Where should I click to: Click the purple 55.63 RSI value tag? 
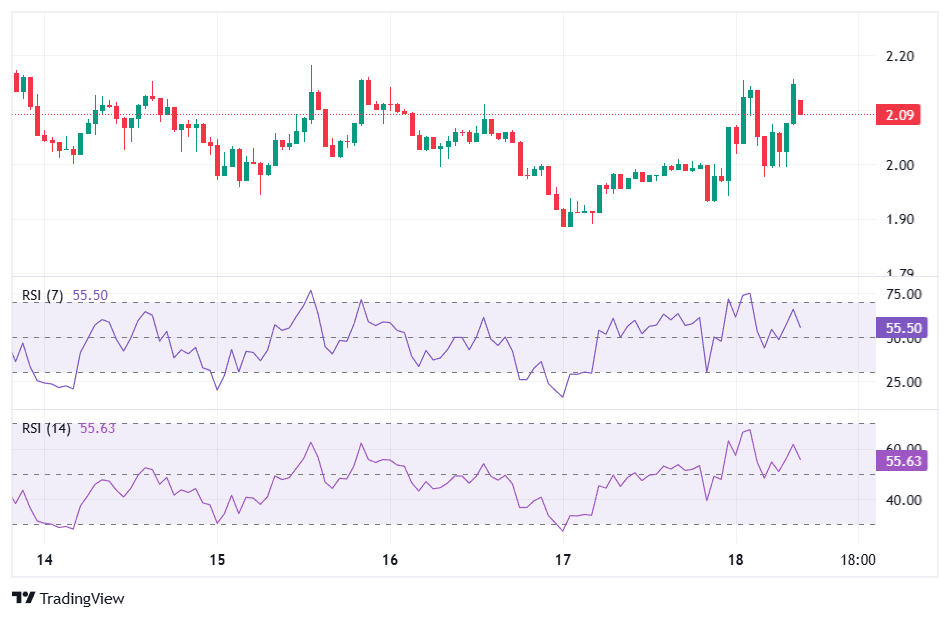(899, 460)
